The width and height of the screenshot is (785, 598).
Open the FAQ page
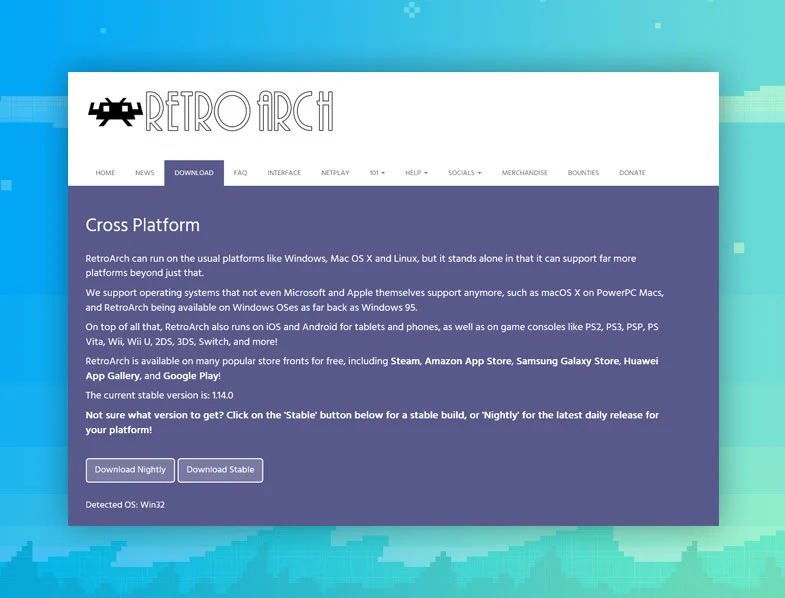point(240,173)
